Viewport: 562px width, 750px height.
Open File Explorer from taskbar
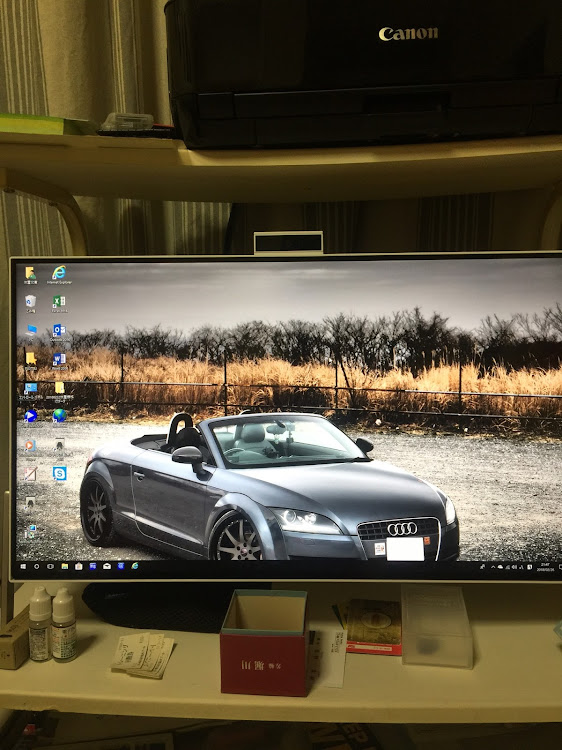[x=65, y=566]
